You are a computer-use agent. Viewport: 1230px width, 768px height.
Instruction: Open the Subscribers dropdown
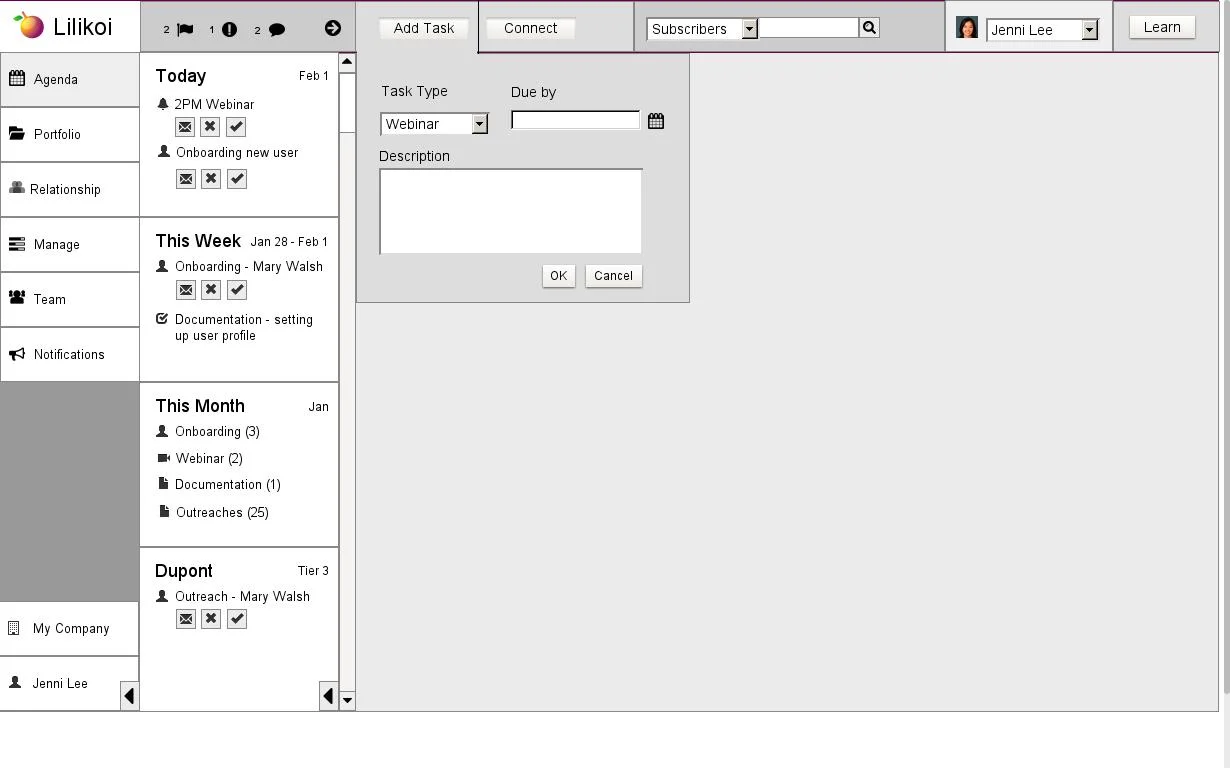(750, 29)
